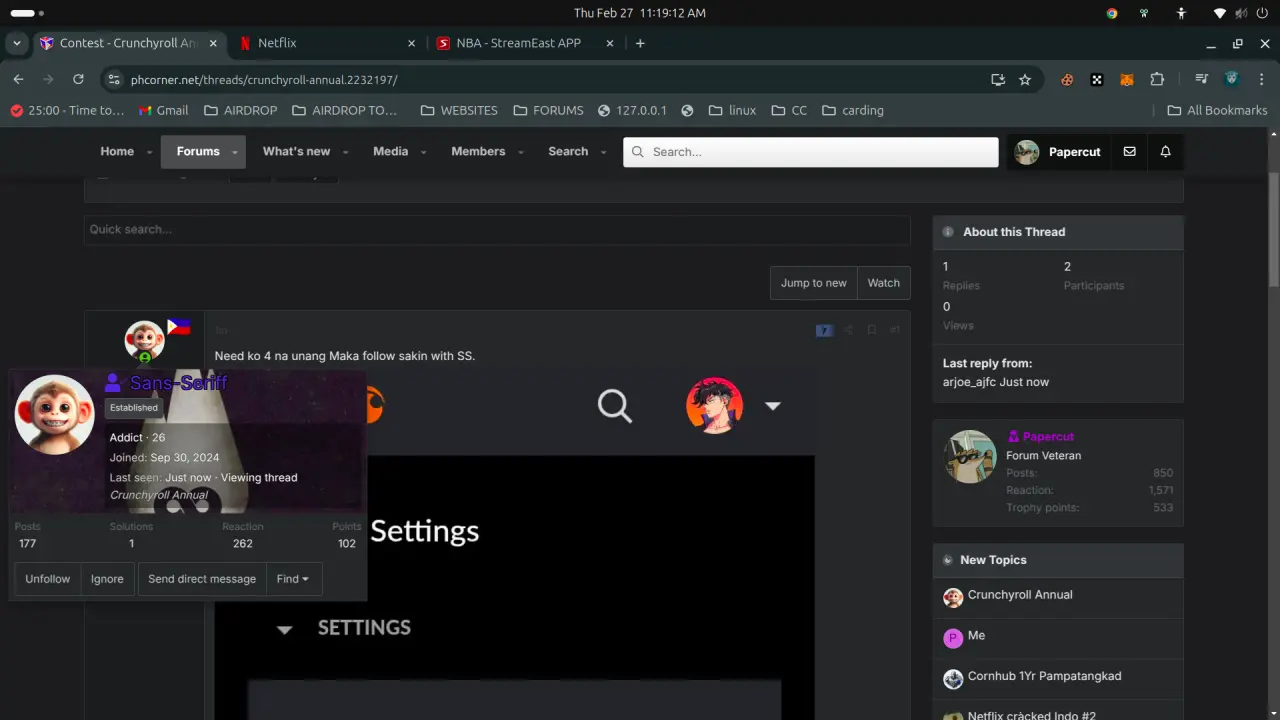Open the Crunchyroll Annual new topic link

tap(1020, 595)
